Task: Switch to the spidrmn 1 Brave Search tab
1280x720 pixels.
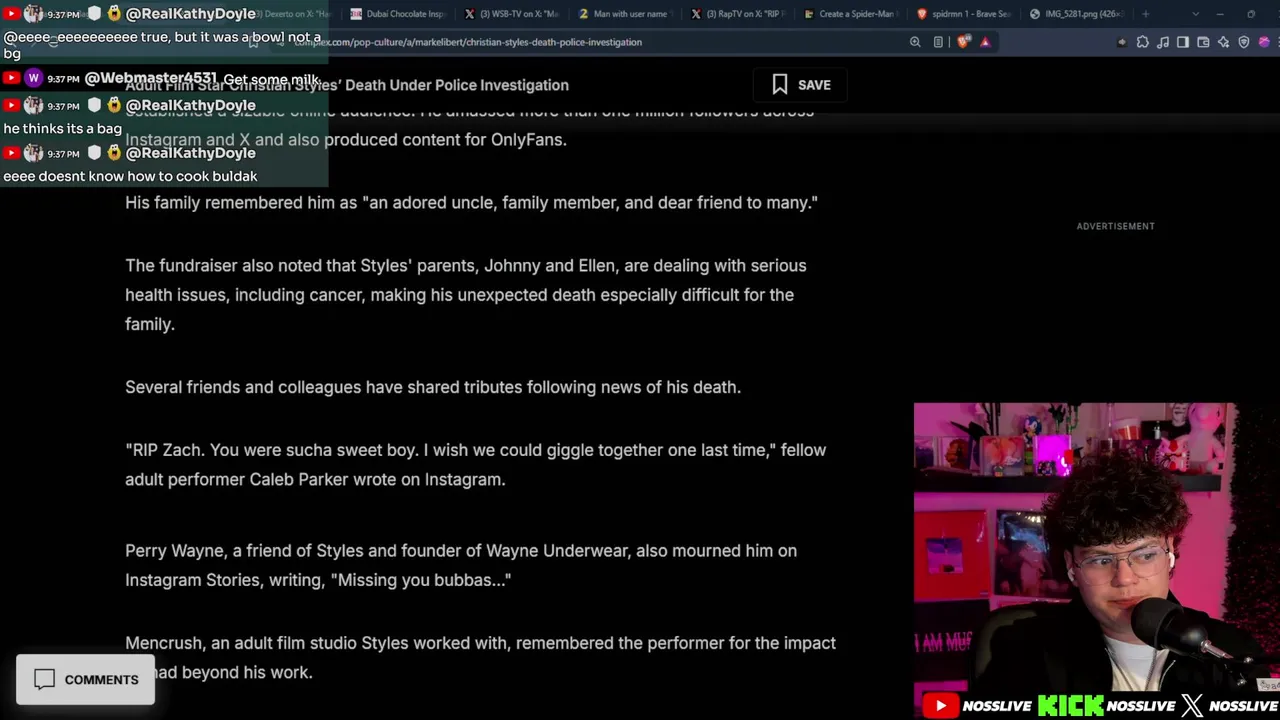Action: coord(964,14)
